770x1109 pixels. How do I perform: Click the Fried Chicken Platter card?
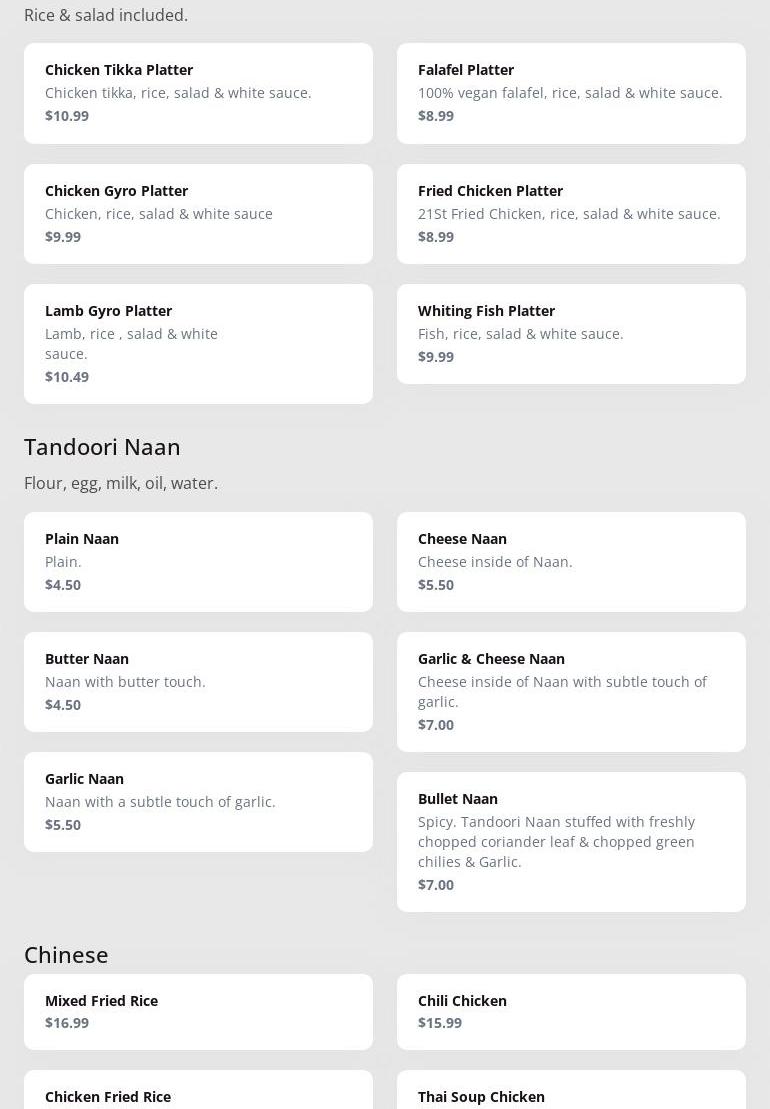point(571,213)
